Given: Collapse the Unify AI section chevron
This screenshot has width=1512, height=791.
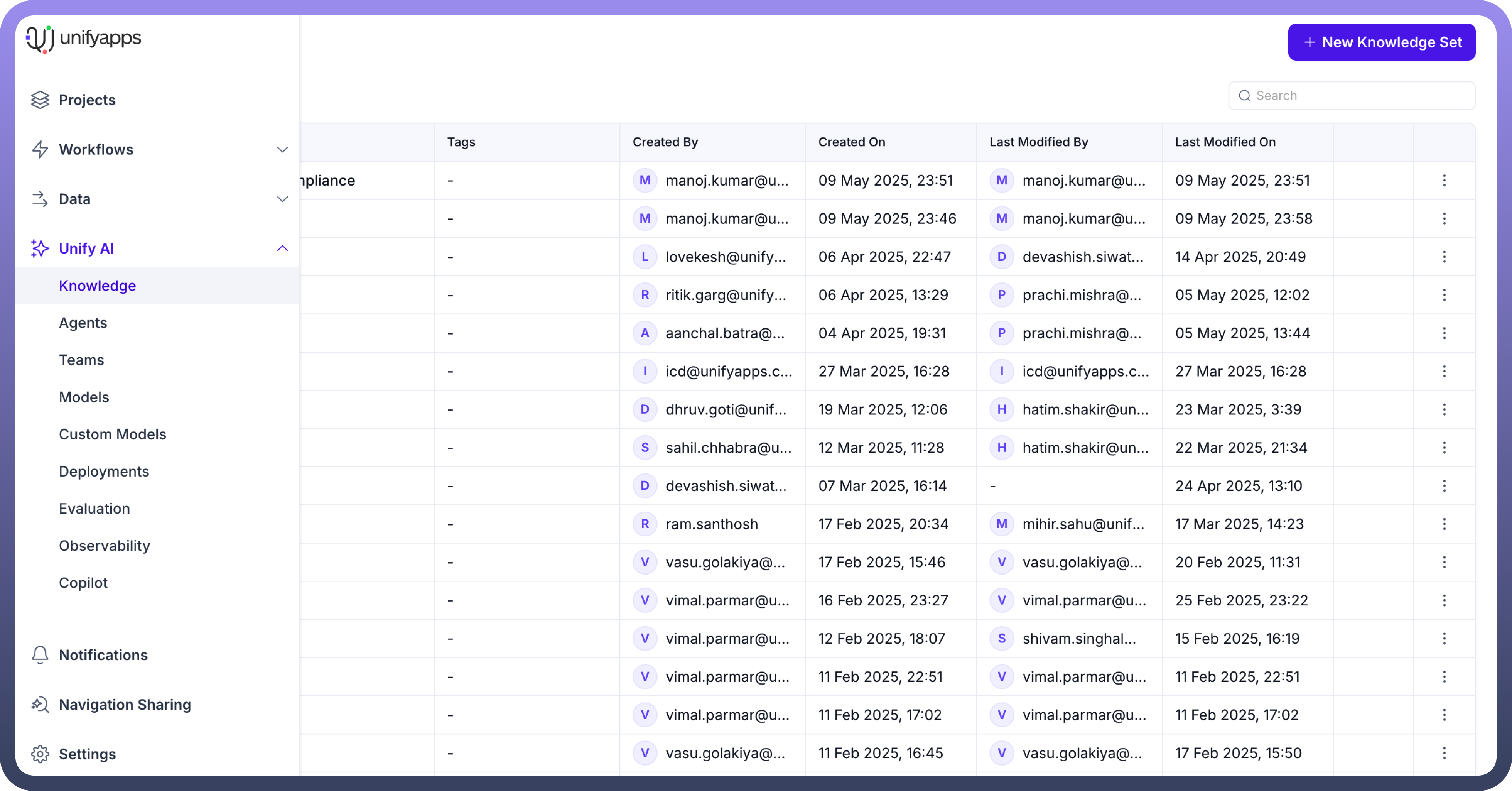Looking at the screenshot, I should [282, 248].
